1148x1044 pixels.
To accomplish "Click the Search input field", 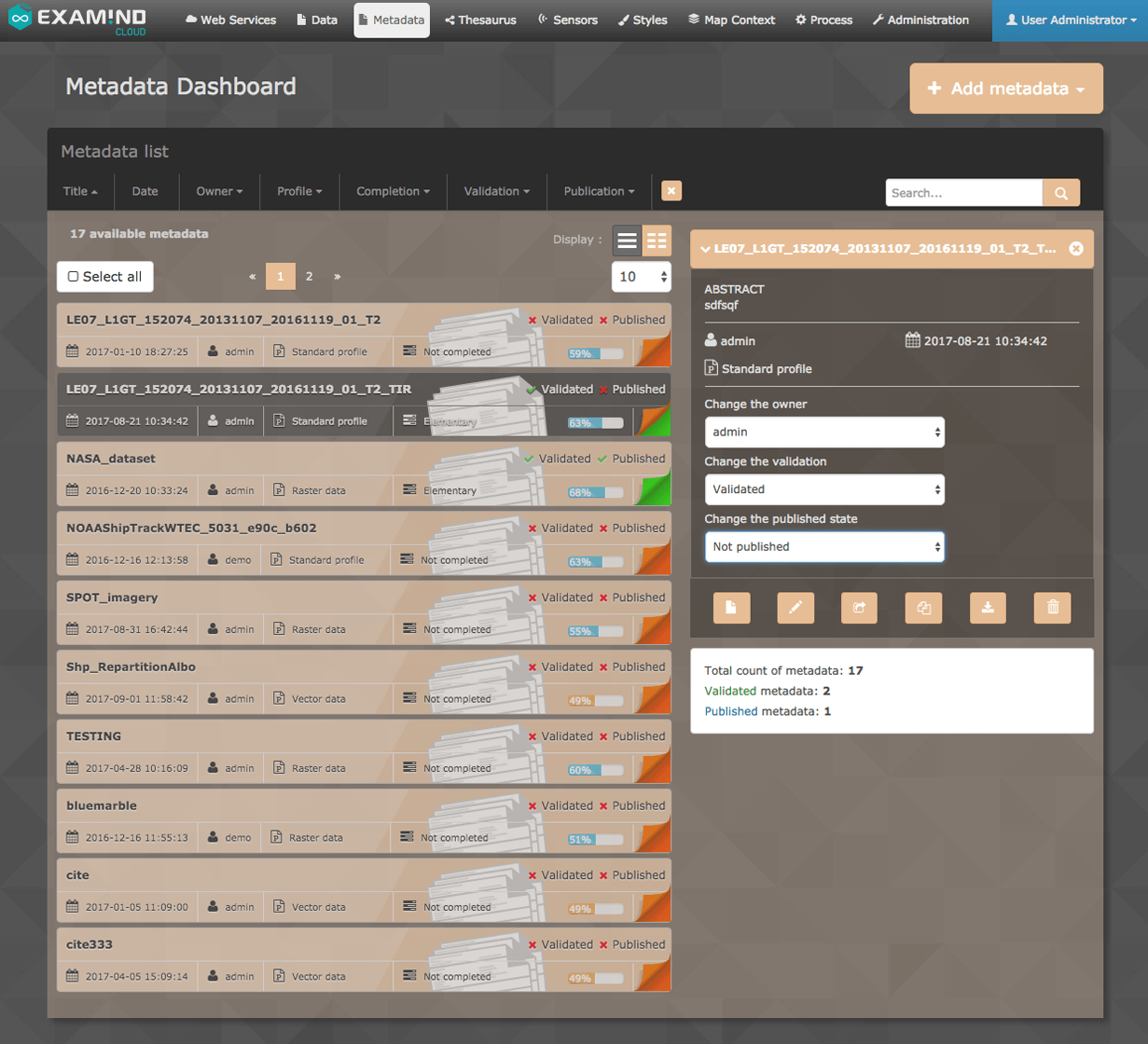I will click(962, 193).
